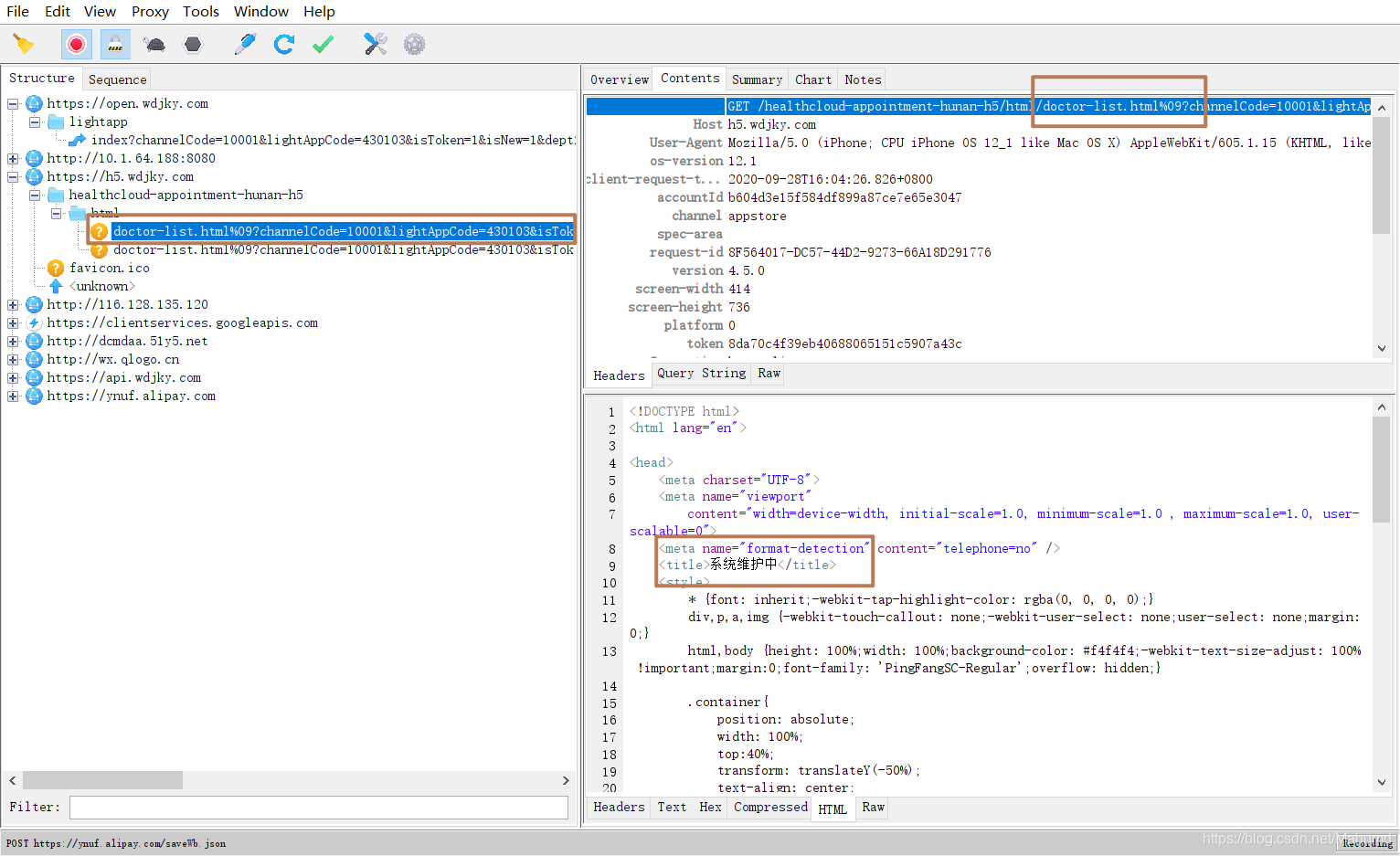The image size is (1400, 856).
Task: Click redirect arrow icon of index?channelCode request
Action: click(78, 140)
